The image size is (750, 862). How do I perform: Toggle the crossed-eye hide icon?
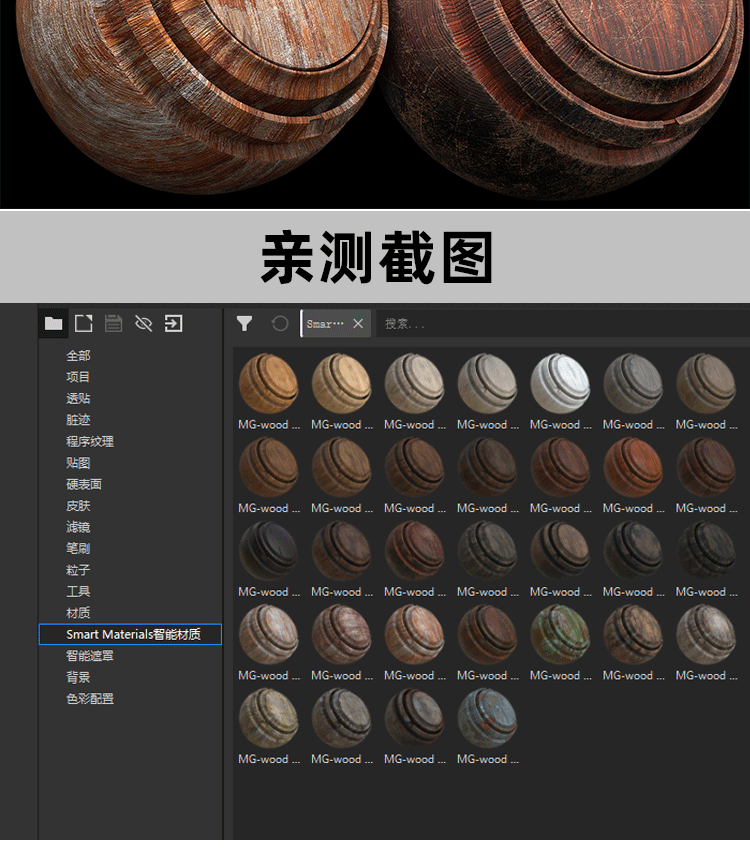(143, 323)
